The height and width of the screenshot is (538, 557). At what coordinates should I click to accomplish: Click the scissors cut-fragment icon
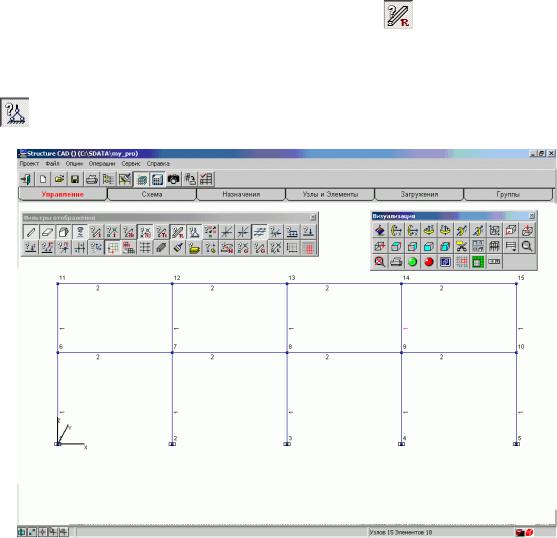tap(461, 246)
